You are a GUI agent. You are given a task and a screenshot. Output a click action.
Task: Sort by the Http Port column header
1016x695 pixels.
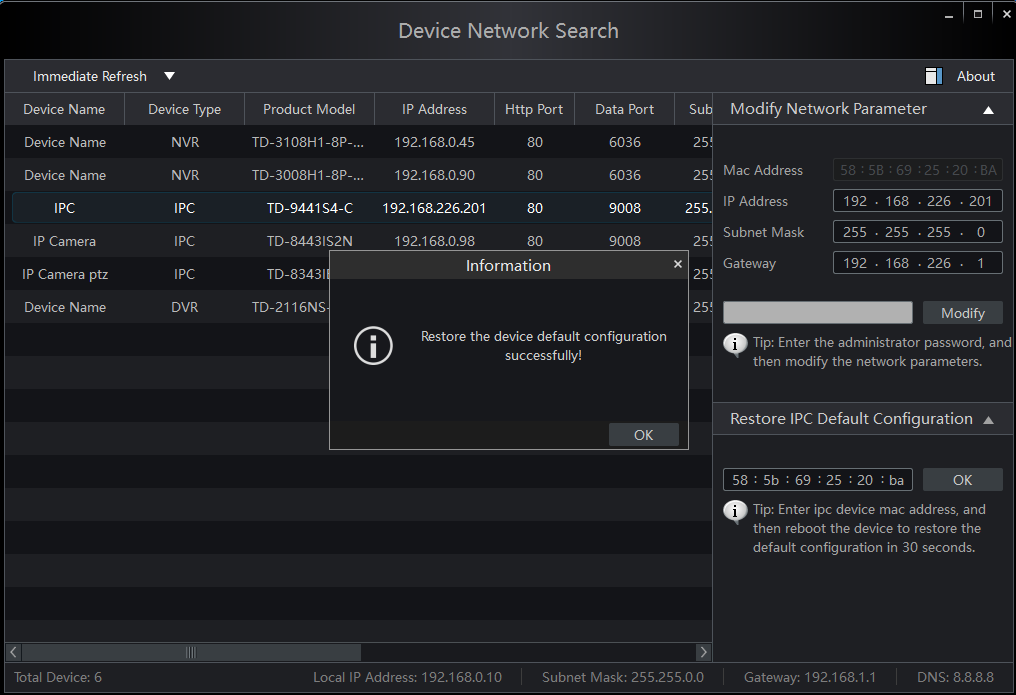534,109
